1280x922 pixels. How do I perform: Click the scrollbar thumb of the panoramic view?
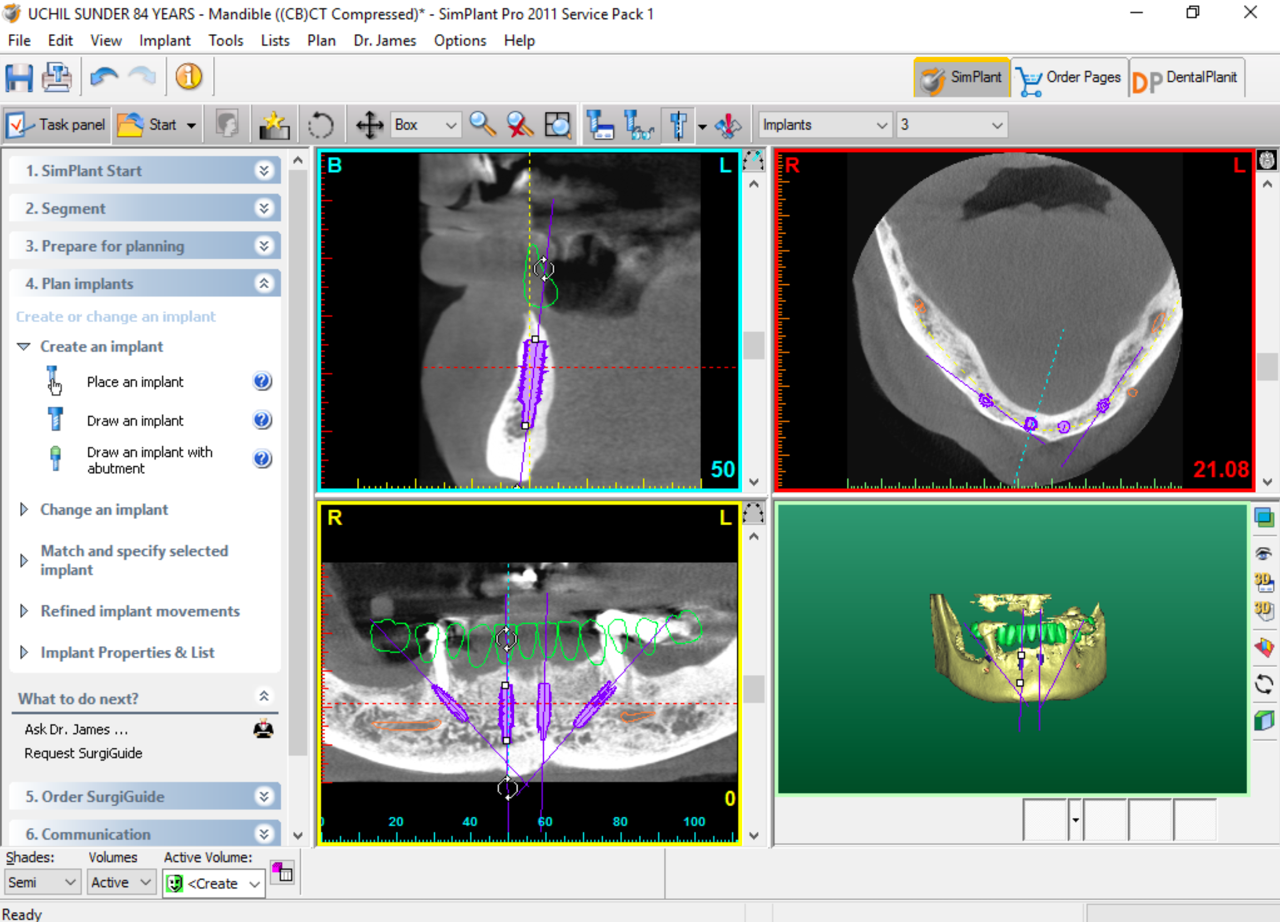(753, 689)
